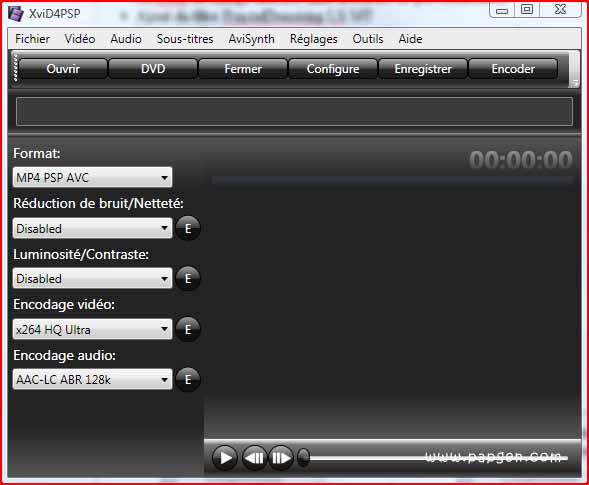This screenshot has width=589, height=485.
Task: Open the Réduction de bruit/Netteté dropdown
Action: [x=92, y=228]
